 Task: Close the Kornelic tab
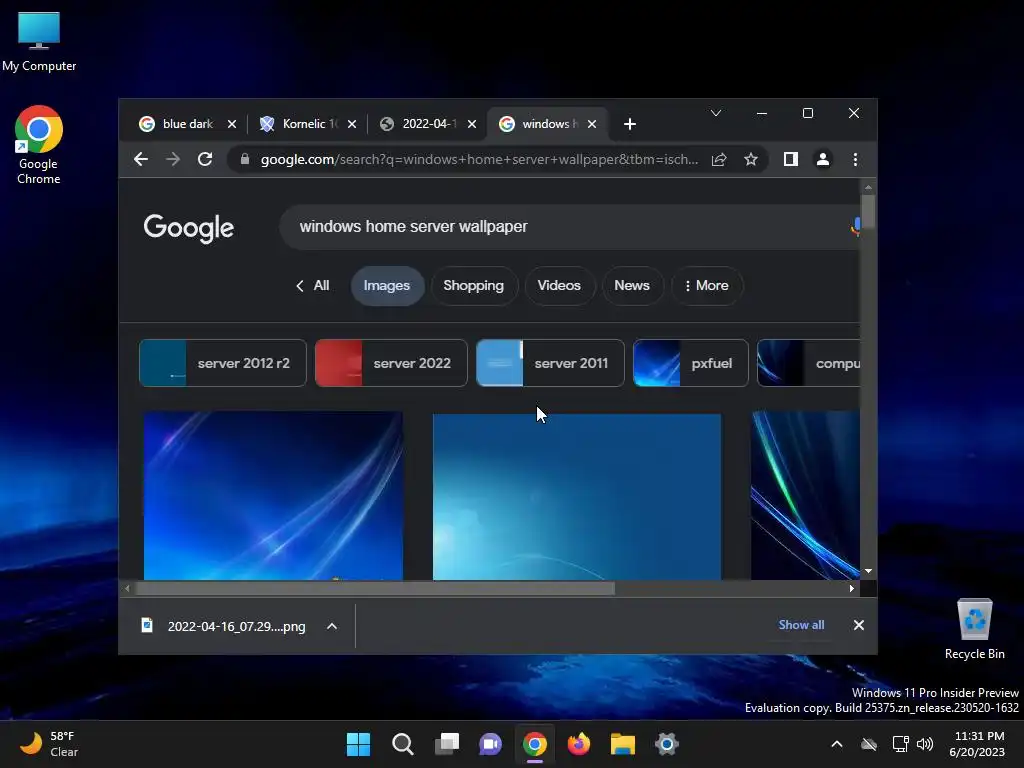tap(352, 124)
